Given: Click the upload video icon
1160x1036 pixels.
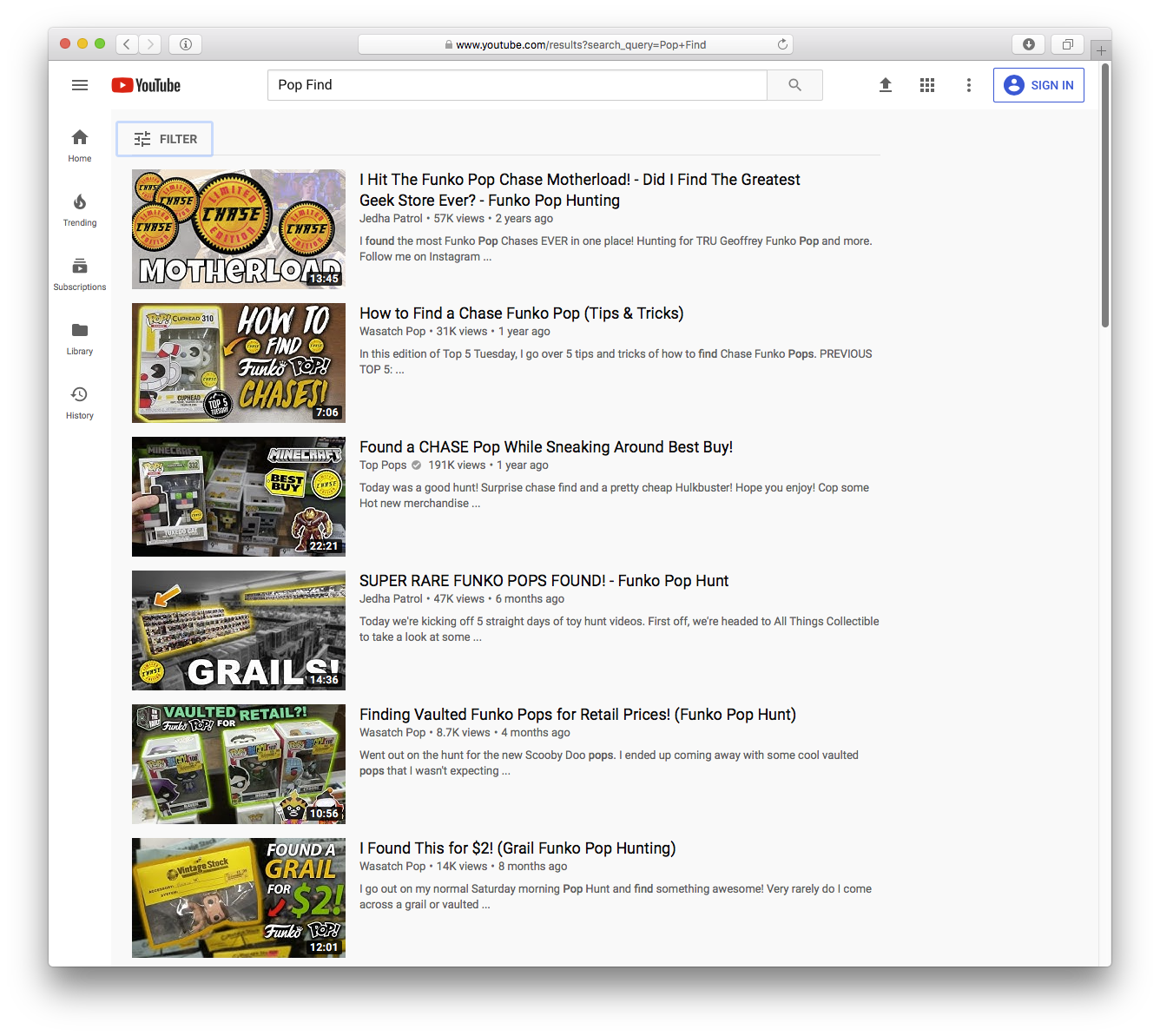Looking at the screenshot, I should [x=886, y=85].
